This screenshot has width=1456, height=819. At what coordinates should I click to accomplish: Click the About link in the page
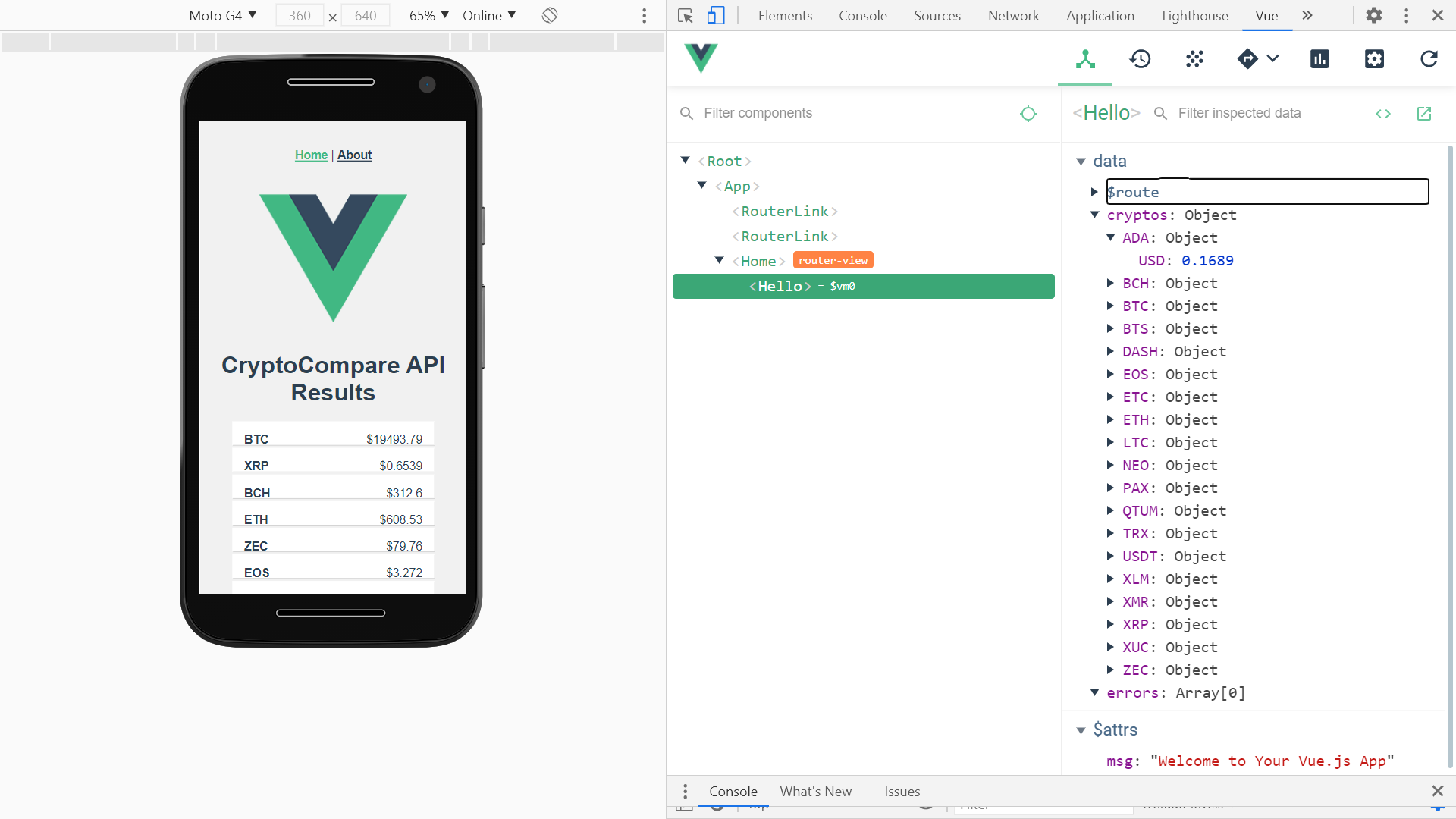[x=354, y=155]
